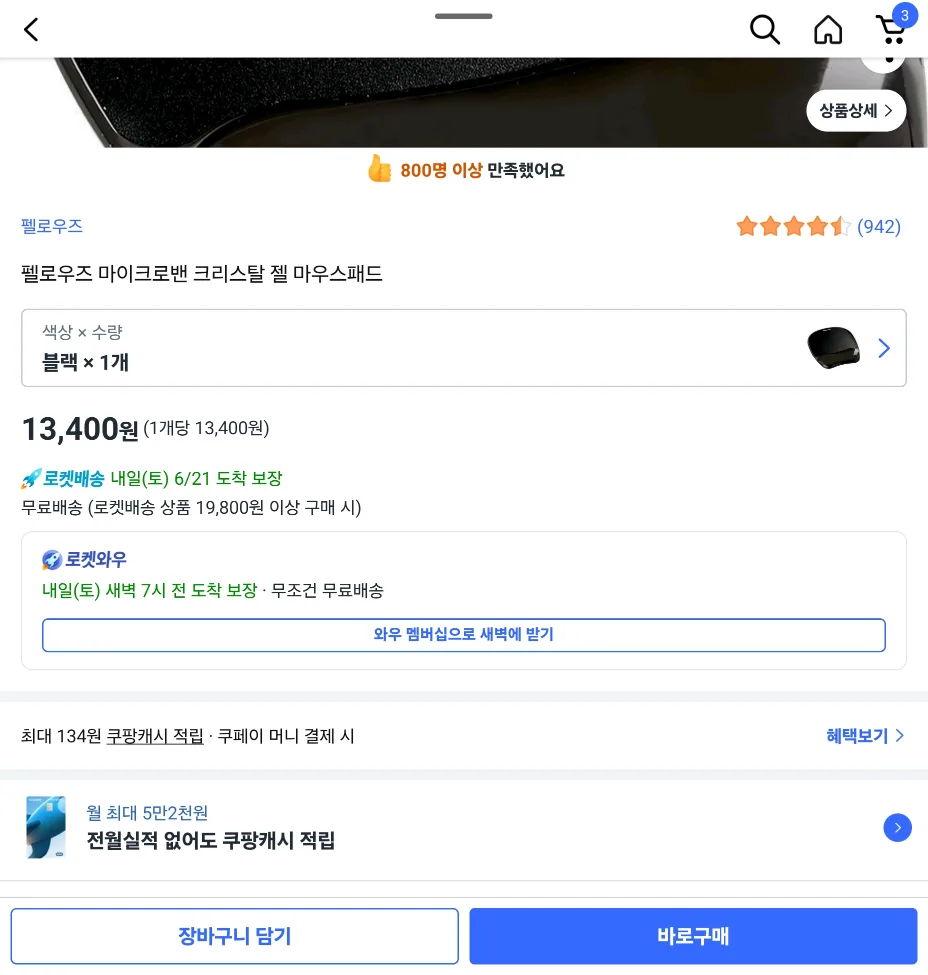Tap 장바구니 담기 add to cart
928x975 pixels.
coord(234,936)
